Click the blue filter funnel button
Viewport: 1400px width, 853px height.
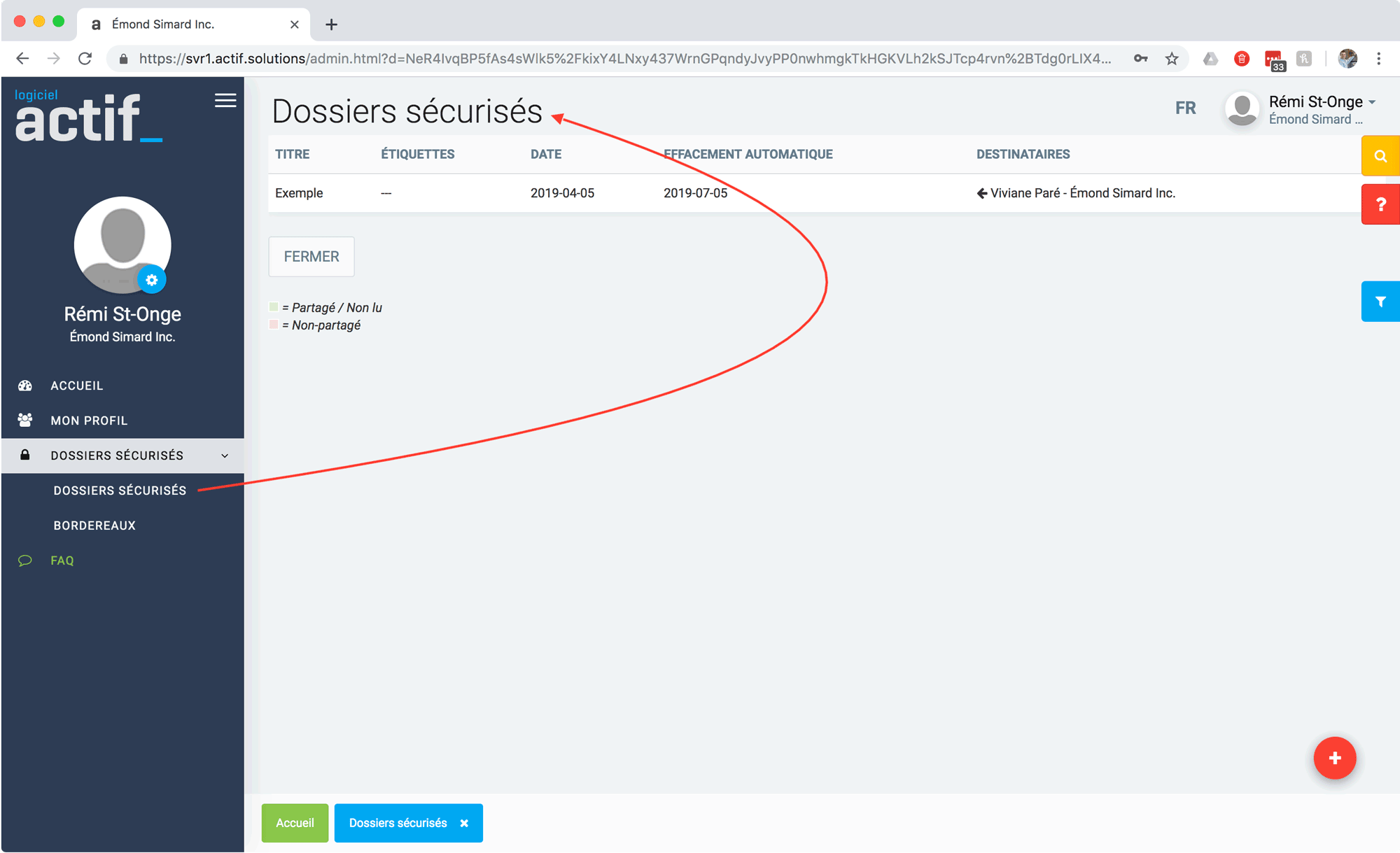pyautogui.click(x=1380, y=302)
